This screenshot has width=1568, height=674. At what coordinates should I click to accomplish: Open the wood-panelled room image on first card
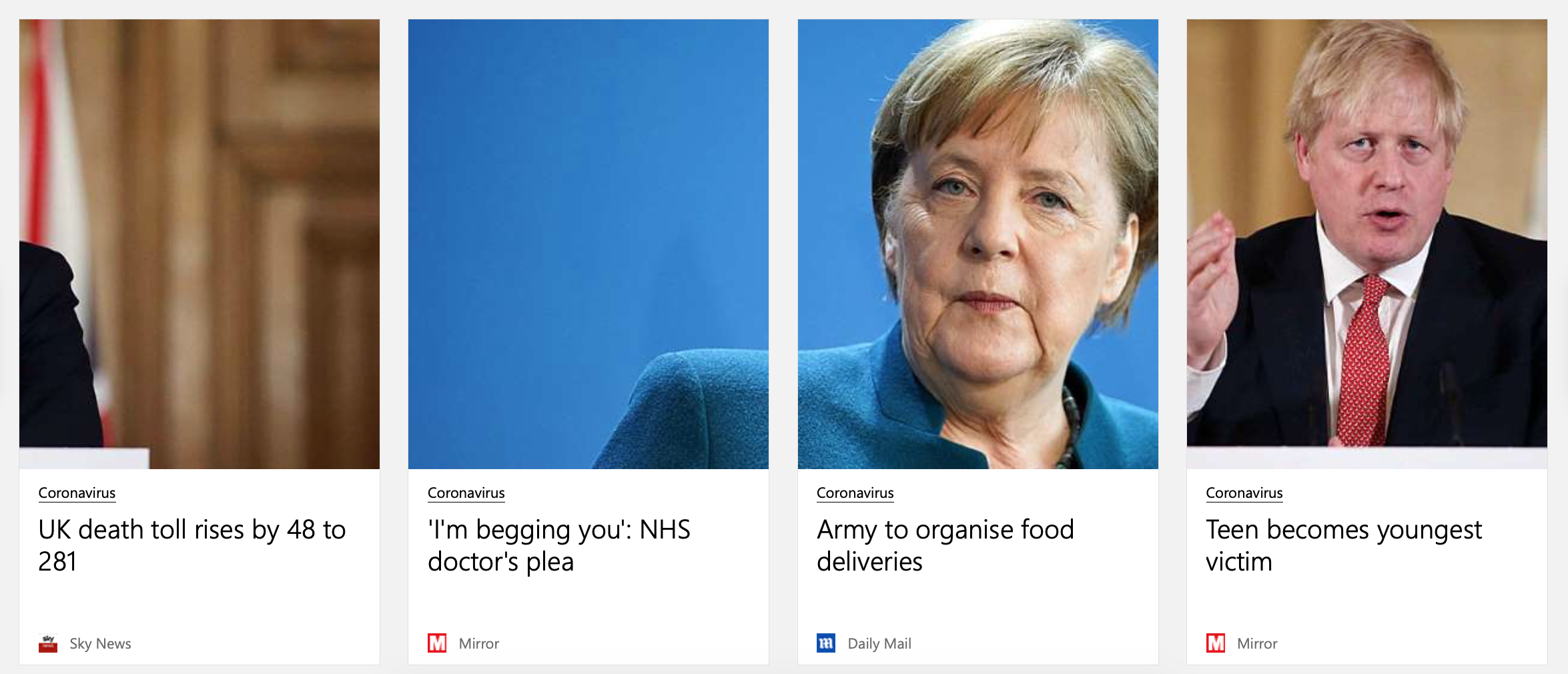pos(200,244)
